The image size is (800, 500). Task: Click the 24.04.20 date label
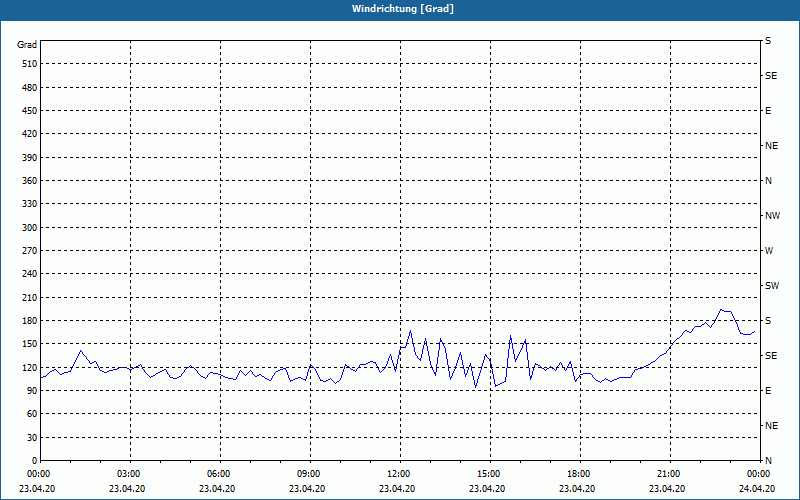757,489
